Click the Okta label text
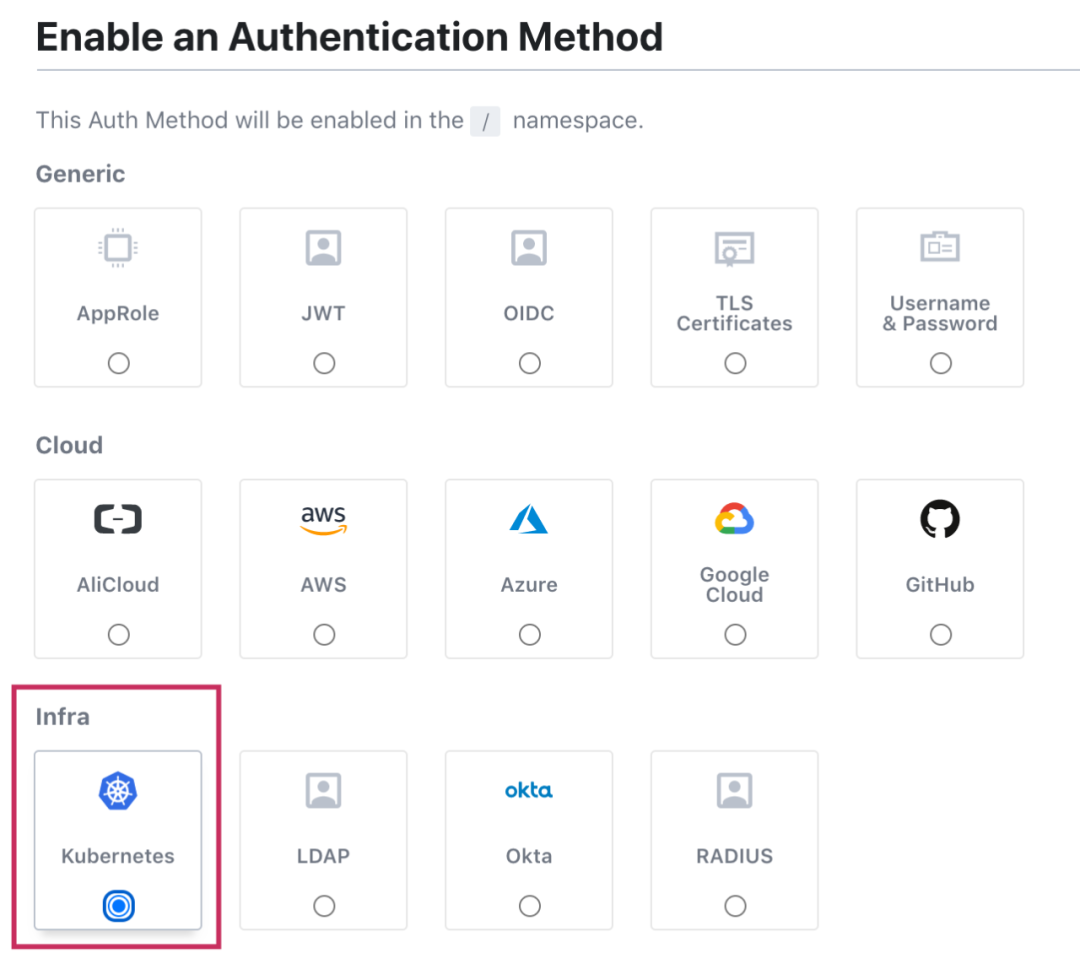 529,857
